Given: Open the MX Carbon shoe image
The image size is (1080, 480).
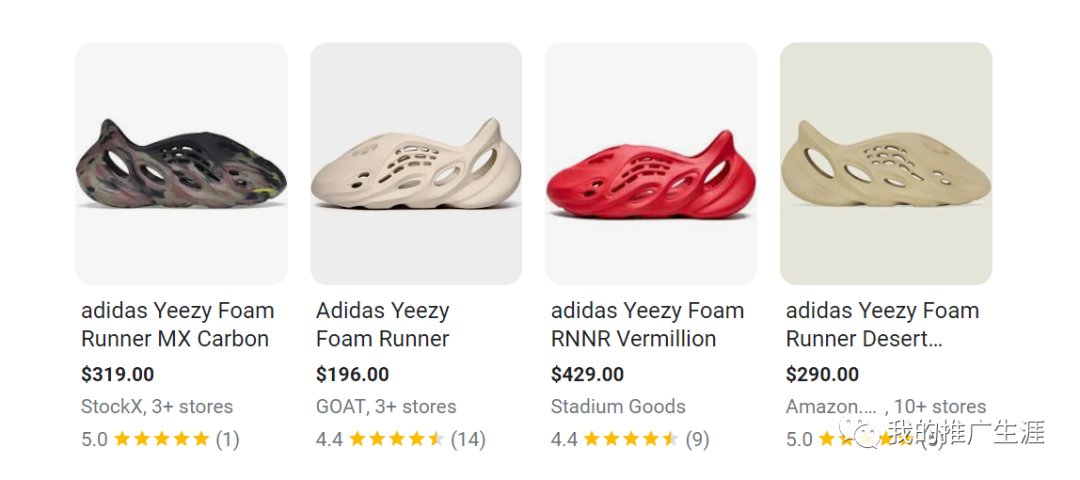Looking at the screenshot, I should tap(181, 164).
